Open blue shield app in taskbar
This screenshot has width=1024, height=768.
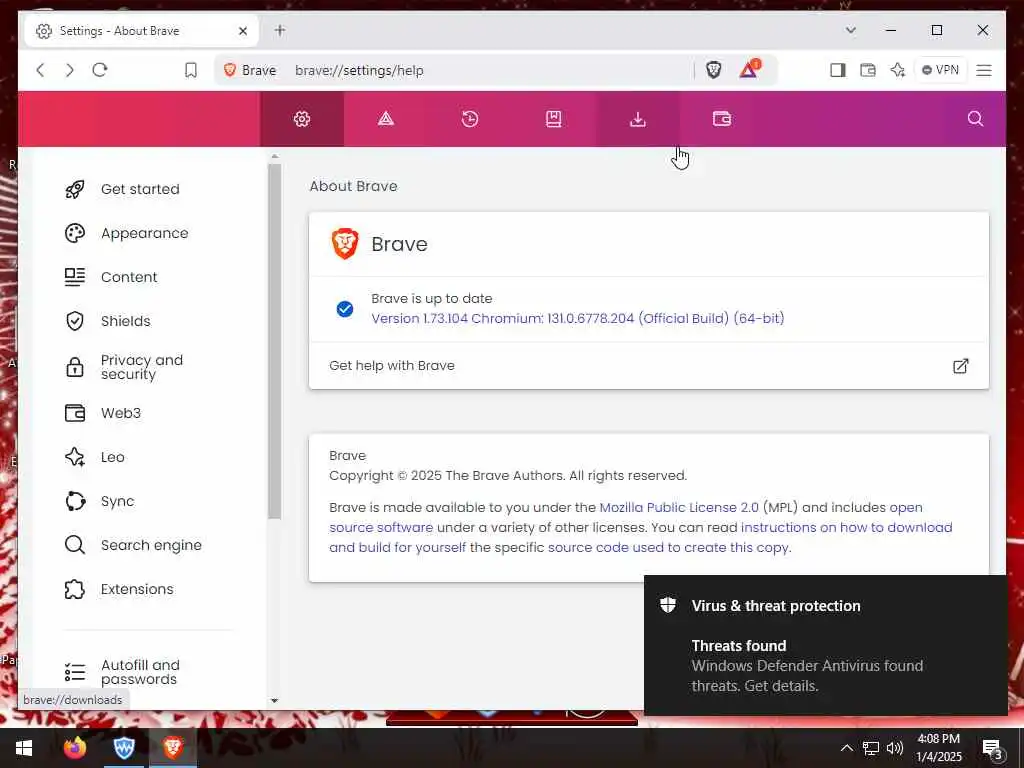pos(123,748)
